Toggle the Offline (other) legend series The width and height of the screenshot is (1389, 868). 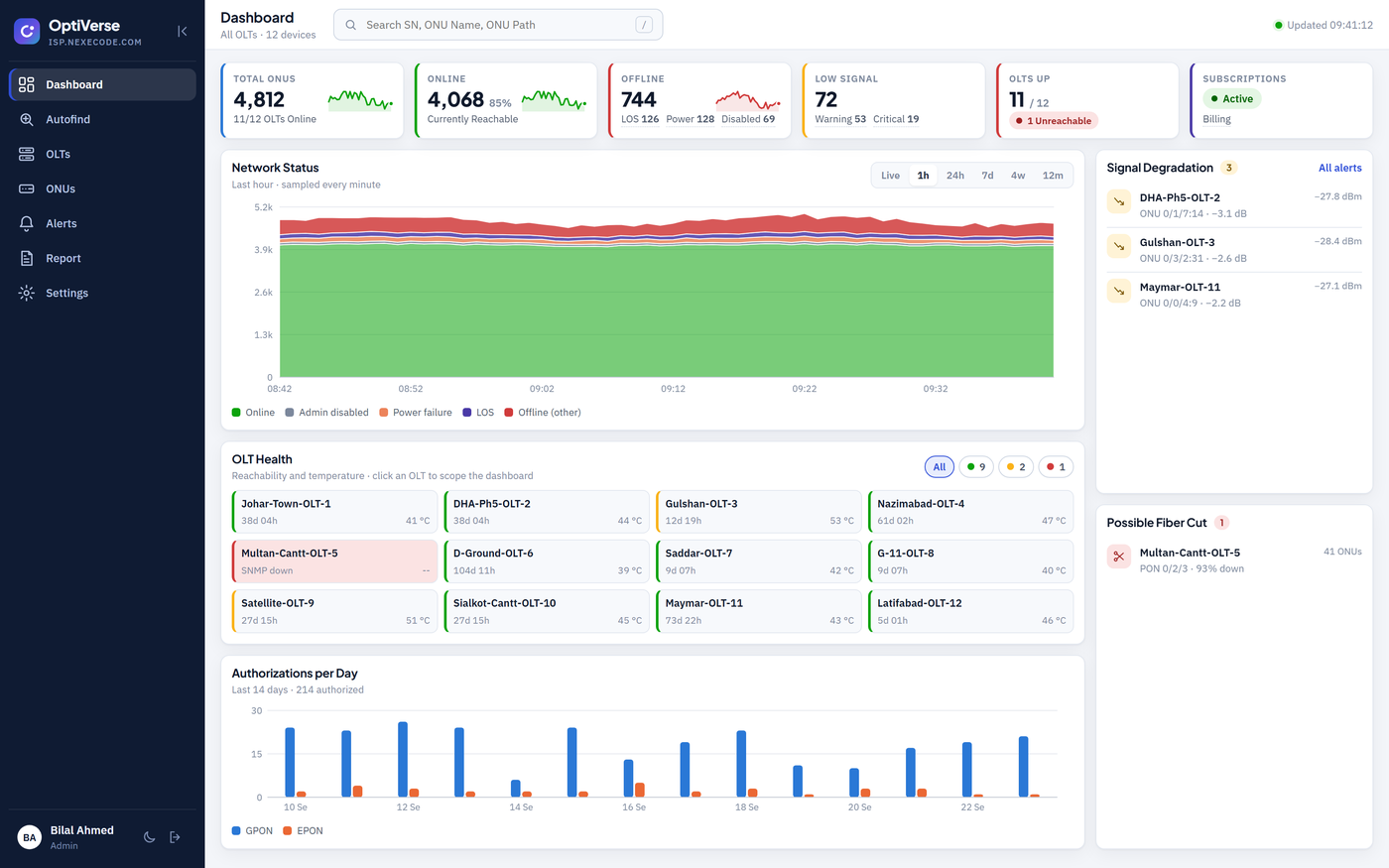(543, 413)
